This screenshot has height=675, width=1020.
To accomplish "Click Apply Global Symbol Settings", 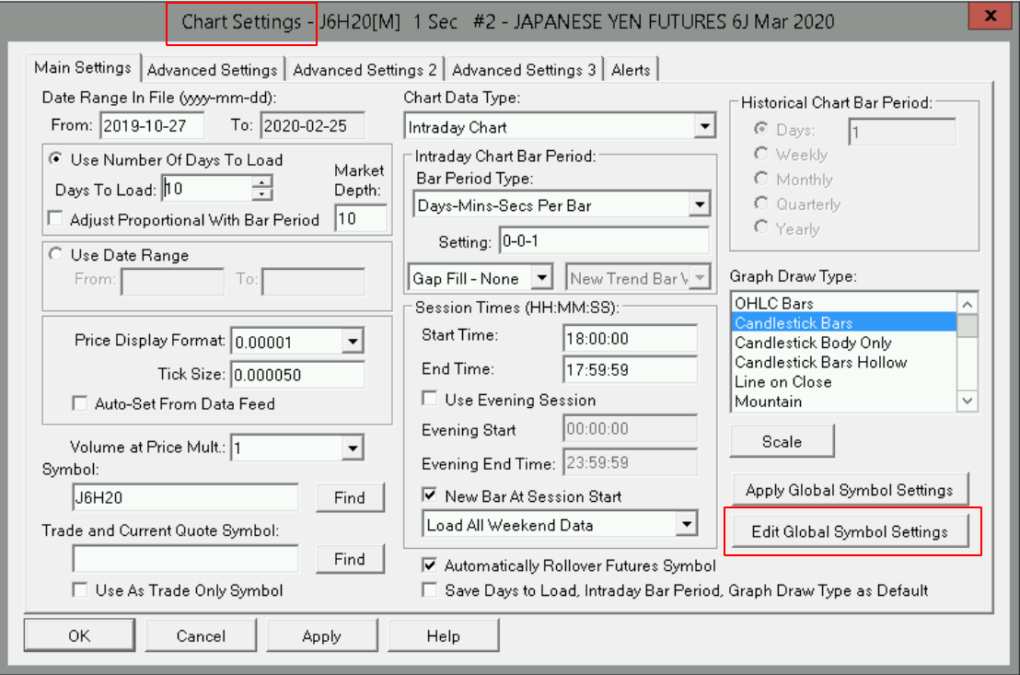I will [850, 490].
